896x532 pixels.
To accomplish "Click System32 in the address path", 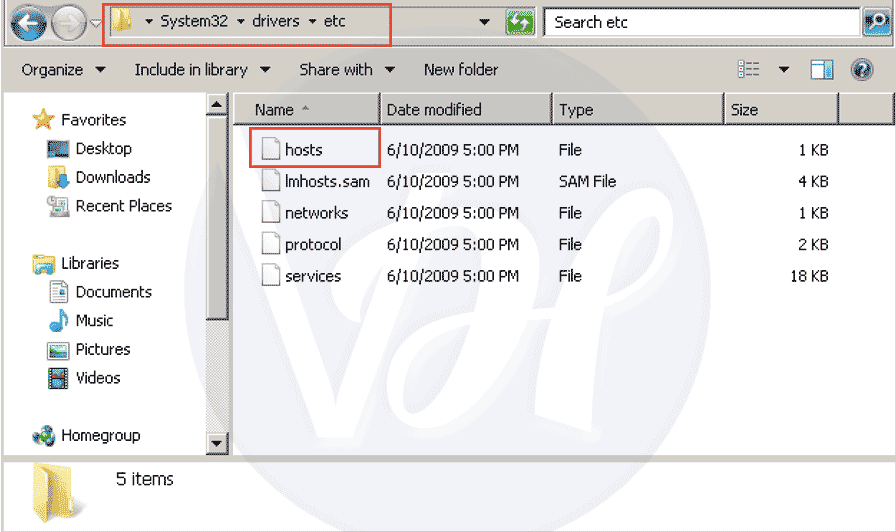I will pos(194,22).
